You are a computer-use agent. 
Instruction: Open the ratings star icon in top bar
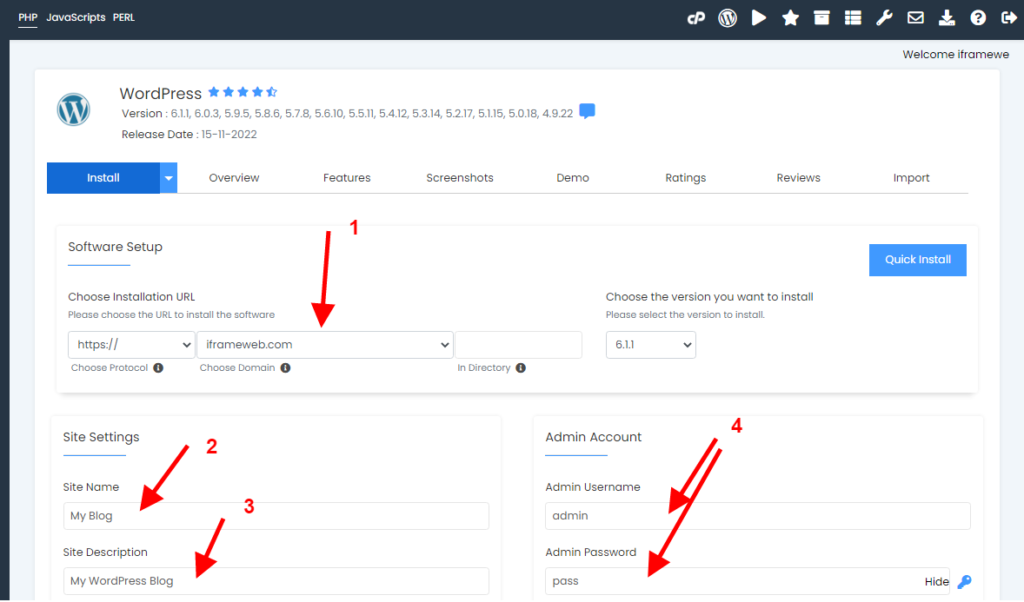[790, 18]
